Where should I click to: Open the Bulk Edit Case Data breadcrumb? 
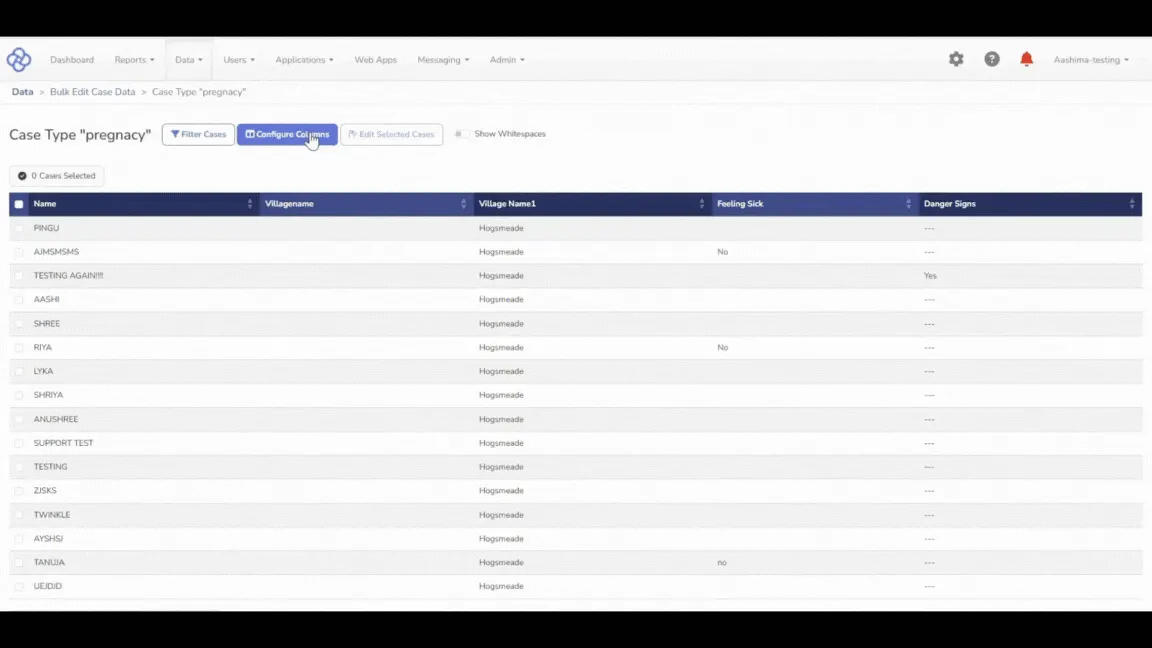click(x=93, y=92)
